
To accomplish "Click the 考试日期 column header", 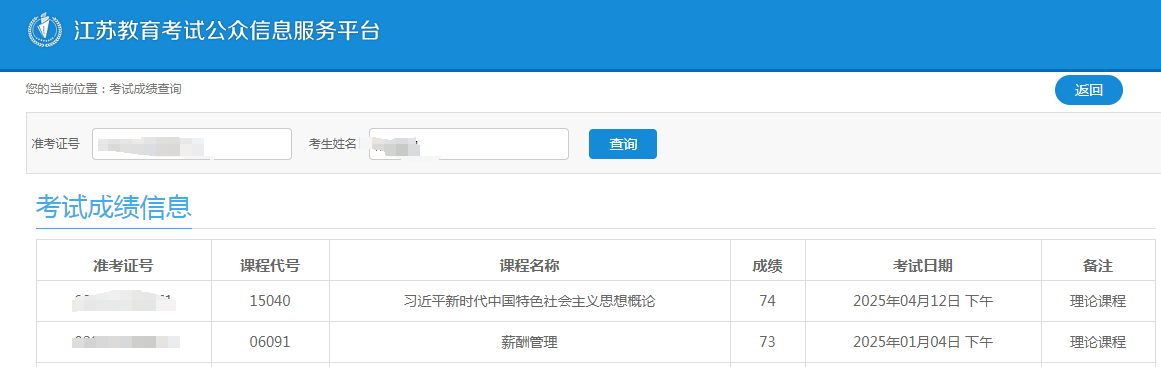I will pyautogui.click(x=923, y=266).
